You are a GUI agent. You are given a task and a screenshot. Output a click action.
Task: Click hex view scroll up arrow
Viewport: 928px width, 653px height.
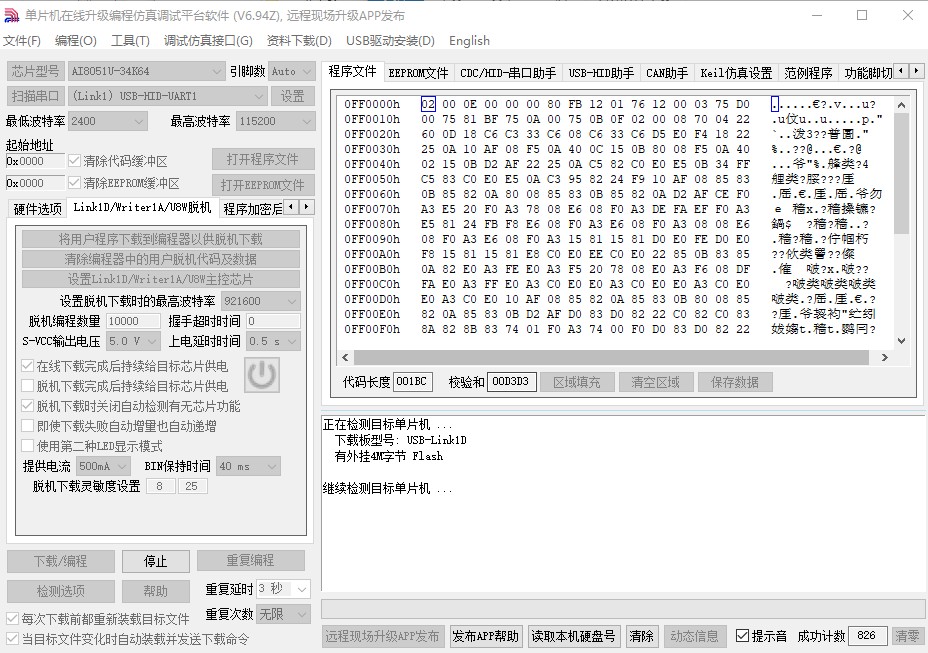(901, 105)
